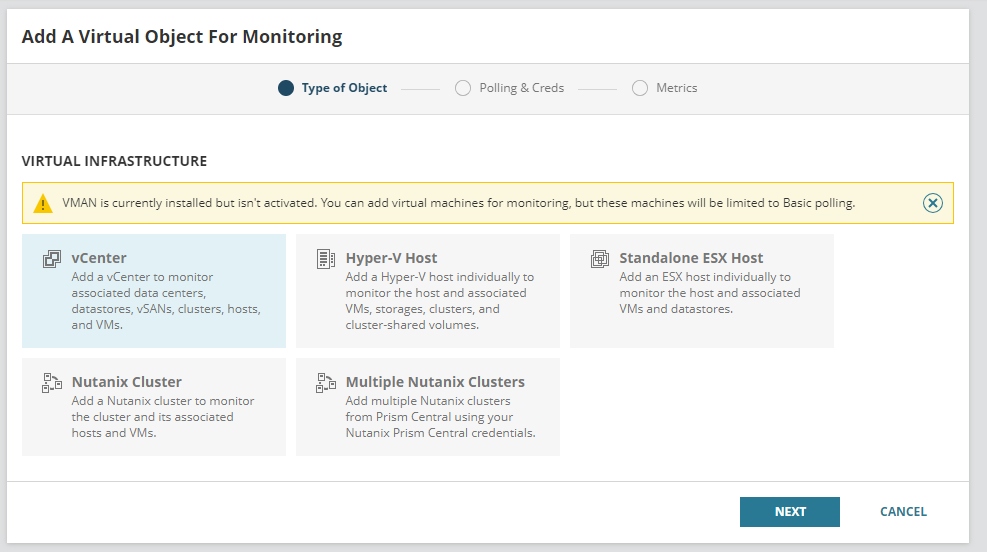The width and height of the screenshot is (987, 552).
Task: Click the ESX host description text
Action: [x=709, y=293]
